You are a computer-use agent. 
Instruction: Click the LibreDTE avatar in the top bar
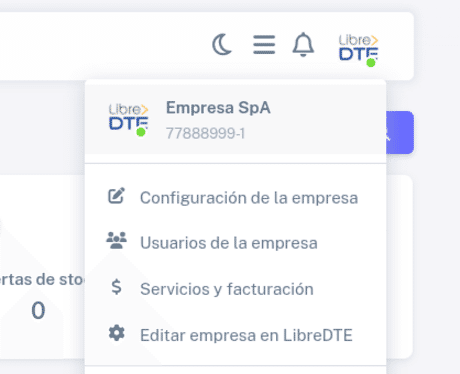[358, 50]
